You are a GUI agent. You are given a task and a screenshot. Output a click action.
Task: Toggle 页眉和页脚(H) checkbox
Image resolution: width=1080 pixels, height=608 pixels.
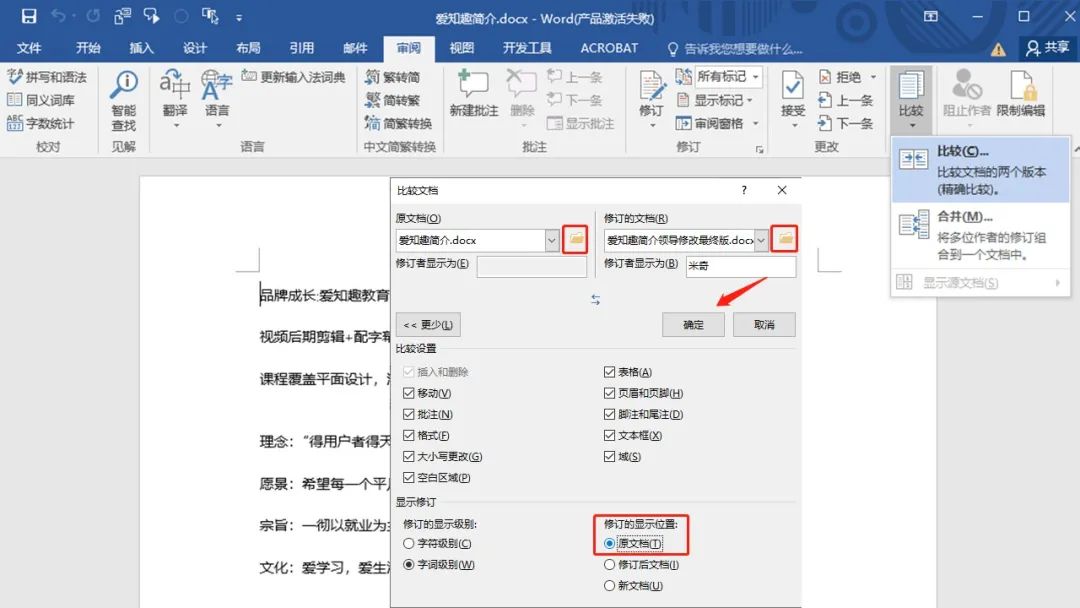pos(609,393)
